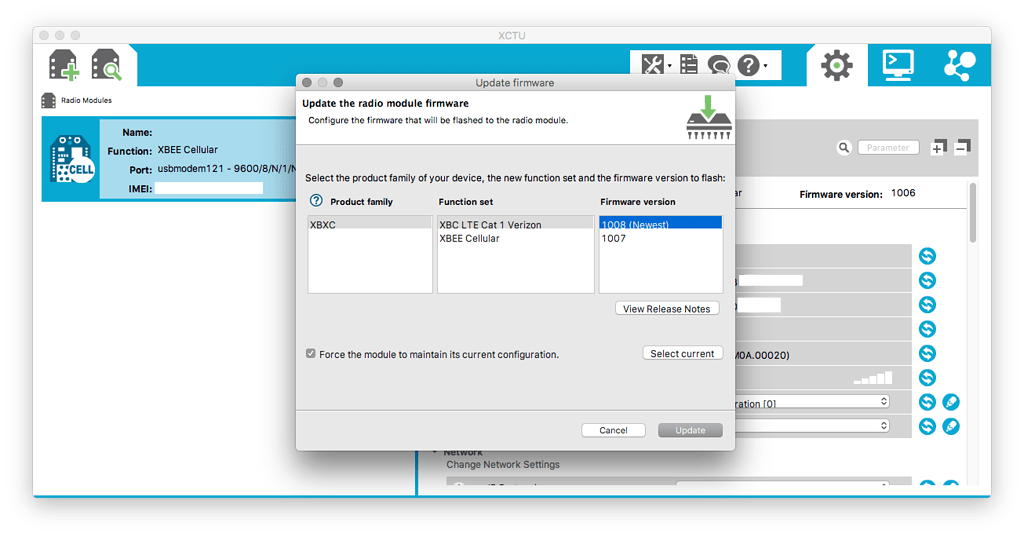Select firmware version 1008 (Newest)
Image resolution: width=1024 pixels, height=536 pixels.
(x=660, y=224)
